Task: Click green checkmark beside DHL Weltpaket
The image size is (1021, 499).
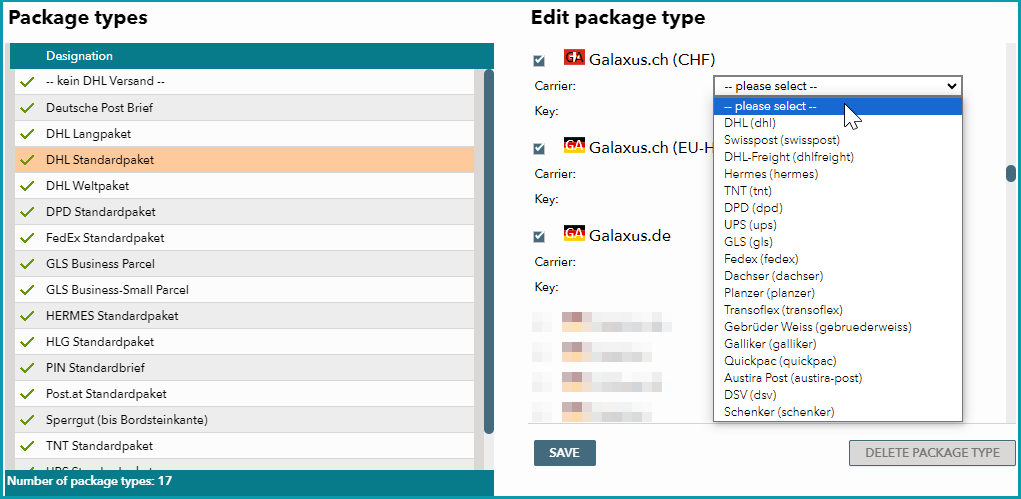Action: point(27,186)
